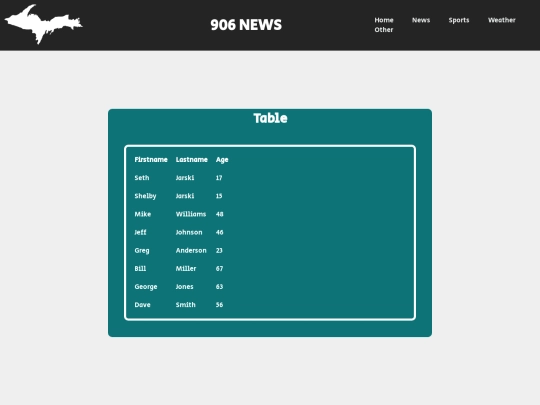Select the Age column header
The width and height of the screenshot is (540, 405).
(x=222, y=160)
